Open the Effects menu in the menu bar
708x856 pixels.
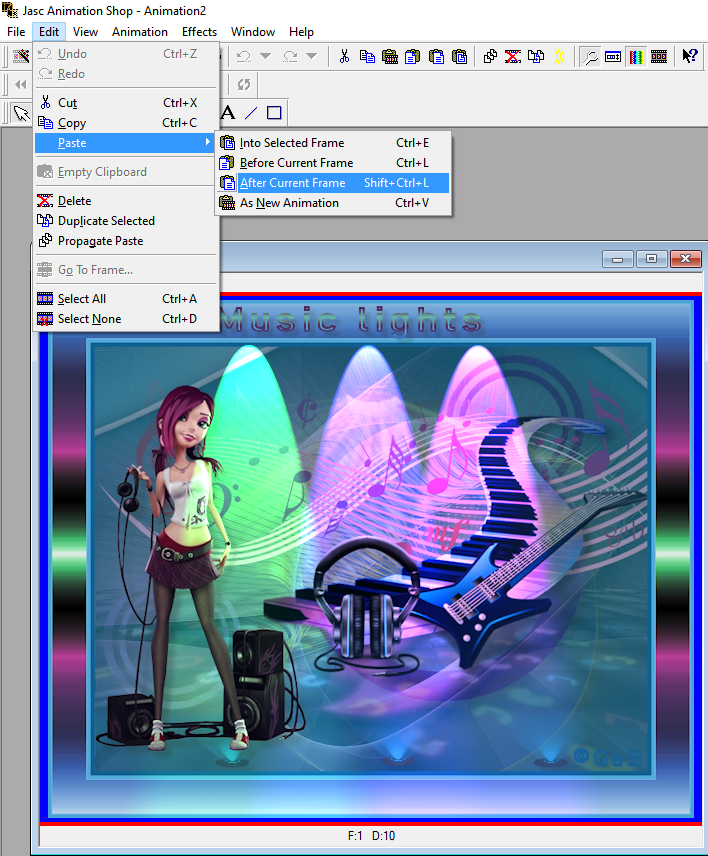click(199, 32)
